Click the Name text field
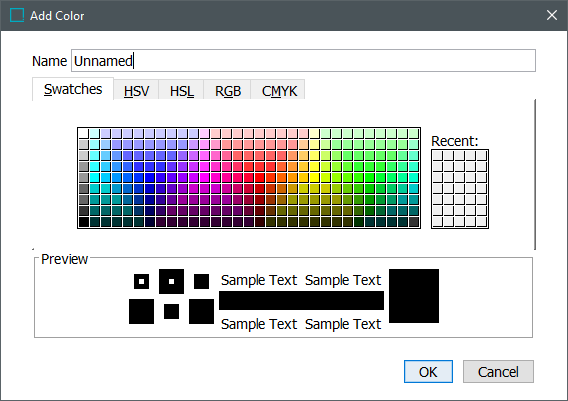The width and height of the screenshot is (568, 401). click(303, 60)
